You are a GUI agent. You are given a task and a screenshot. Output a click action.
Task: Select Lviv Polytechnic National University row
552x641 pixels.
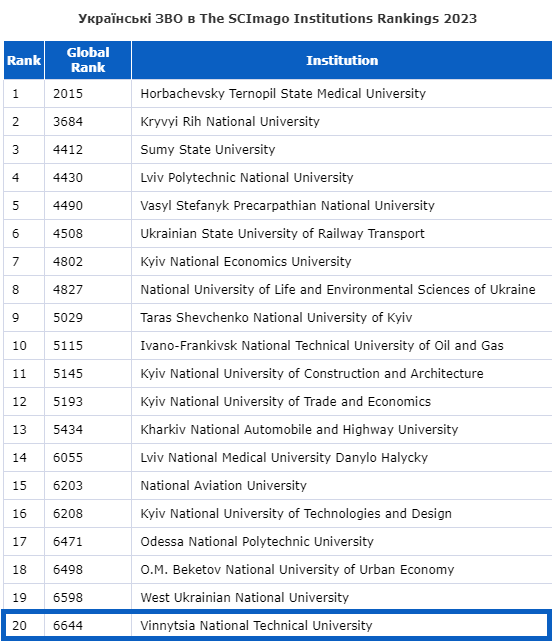click(278, 178)
